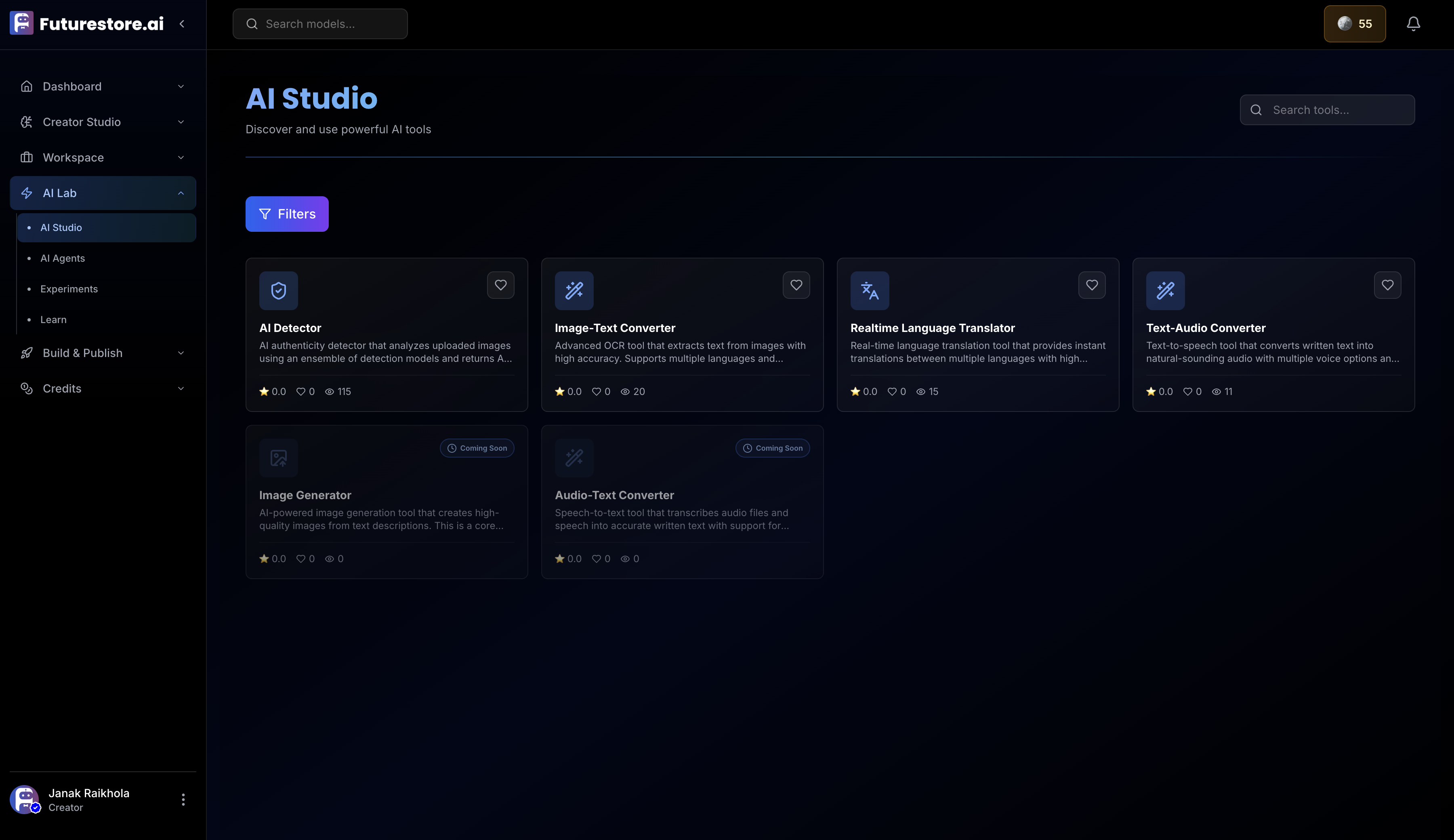Click the Image-Text Converter star rating
Screen dimensions: 1454x840
coord(568,391)
